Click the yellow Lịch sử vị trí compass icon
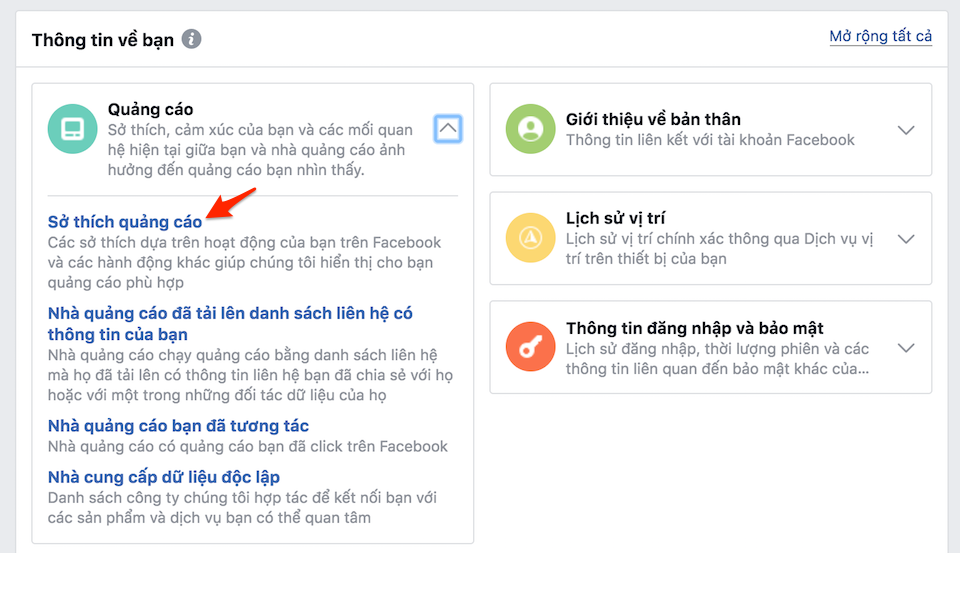The image size is (960, 594). coord(530,238)
